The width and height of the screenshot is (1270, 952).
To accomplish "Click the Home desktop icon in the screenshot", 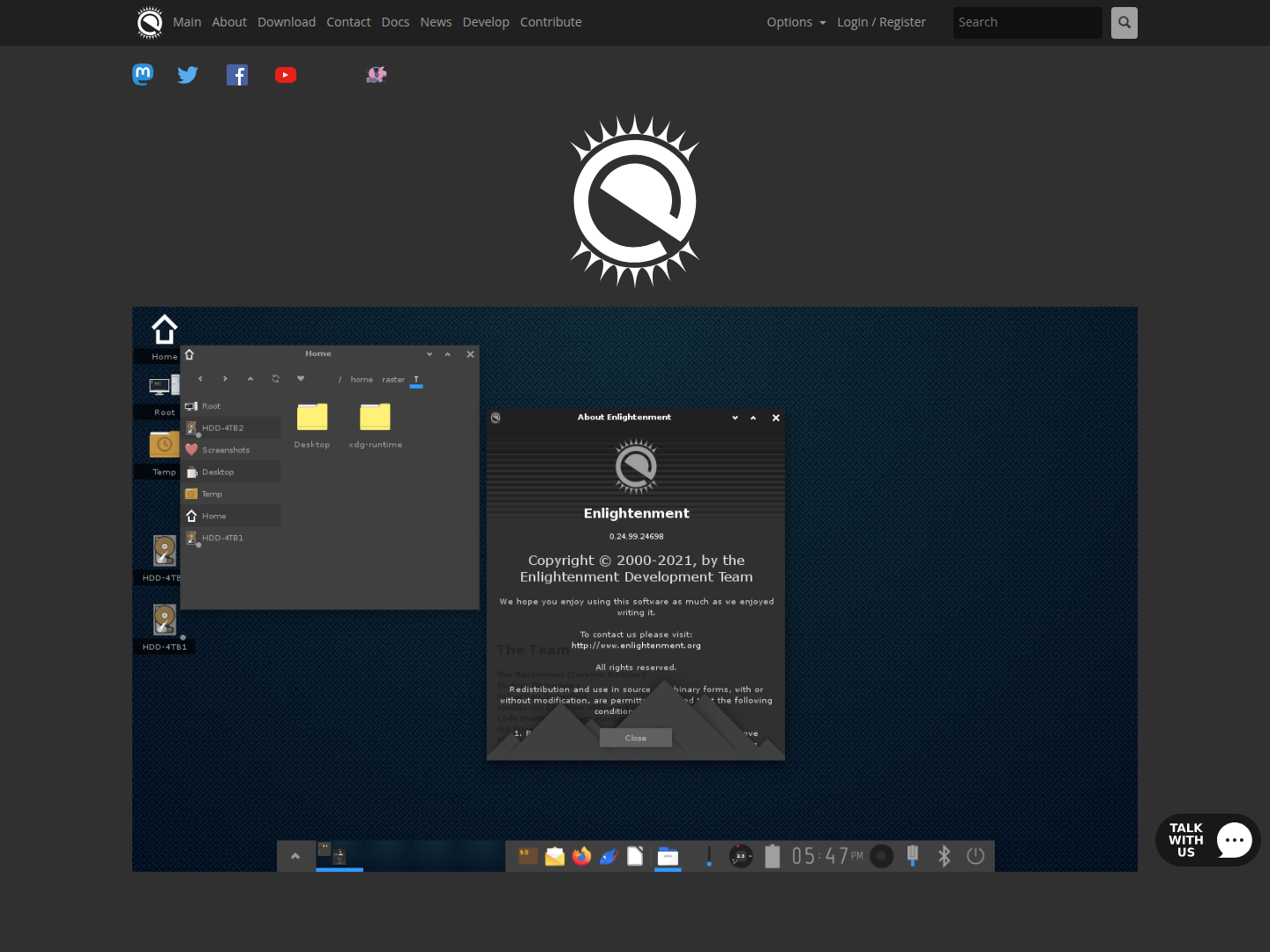I will click(x=164, y=338).
